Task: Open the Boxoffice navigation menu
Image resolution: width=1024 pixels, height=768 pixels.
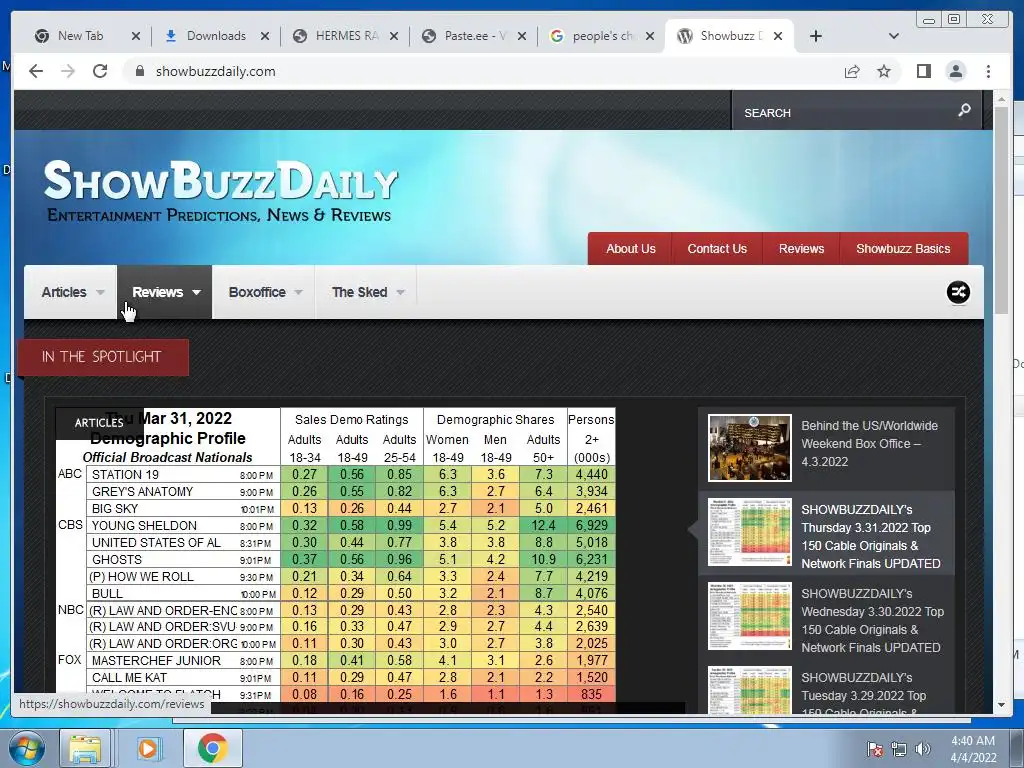Action: tap(264, 292)
